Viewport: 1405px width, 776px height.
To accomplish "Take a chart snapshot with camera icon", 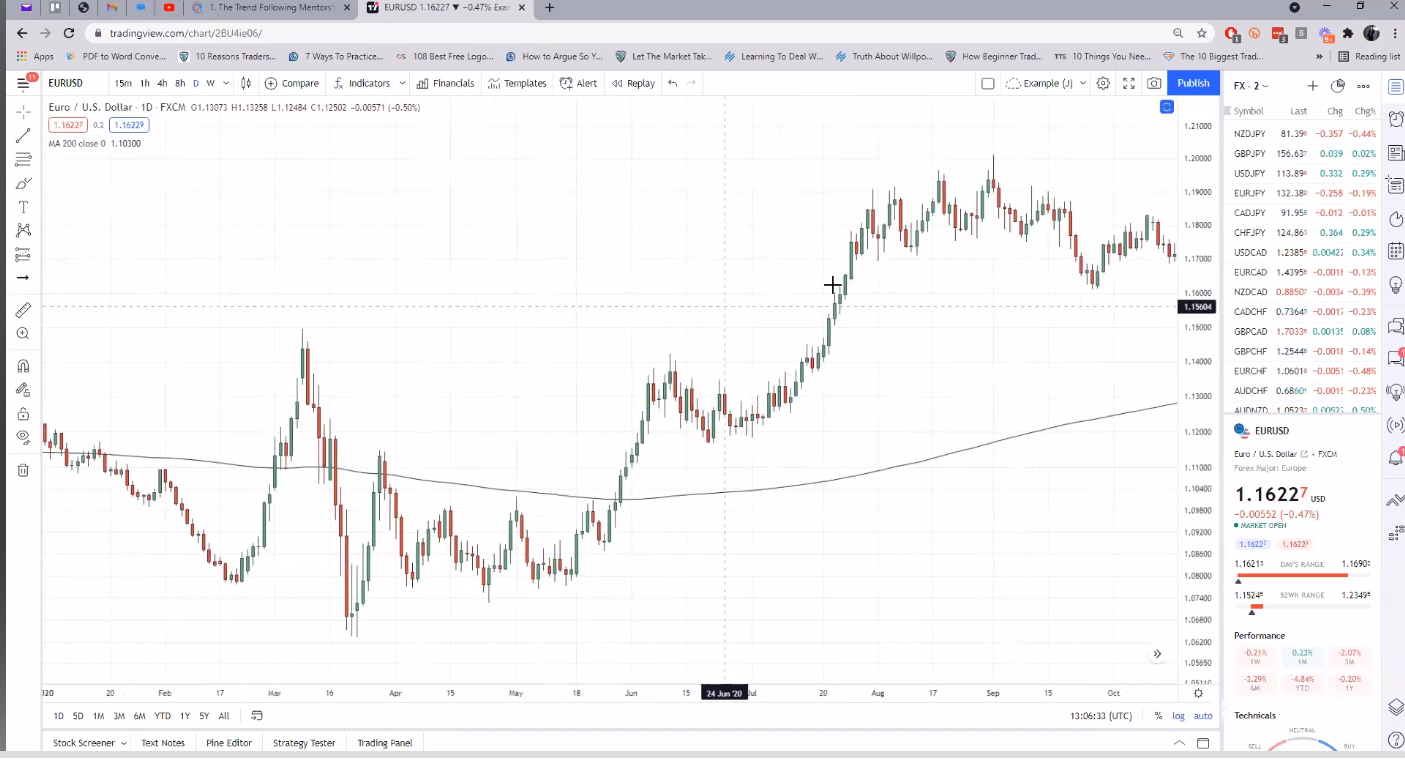I will point(1155,83).
